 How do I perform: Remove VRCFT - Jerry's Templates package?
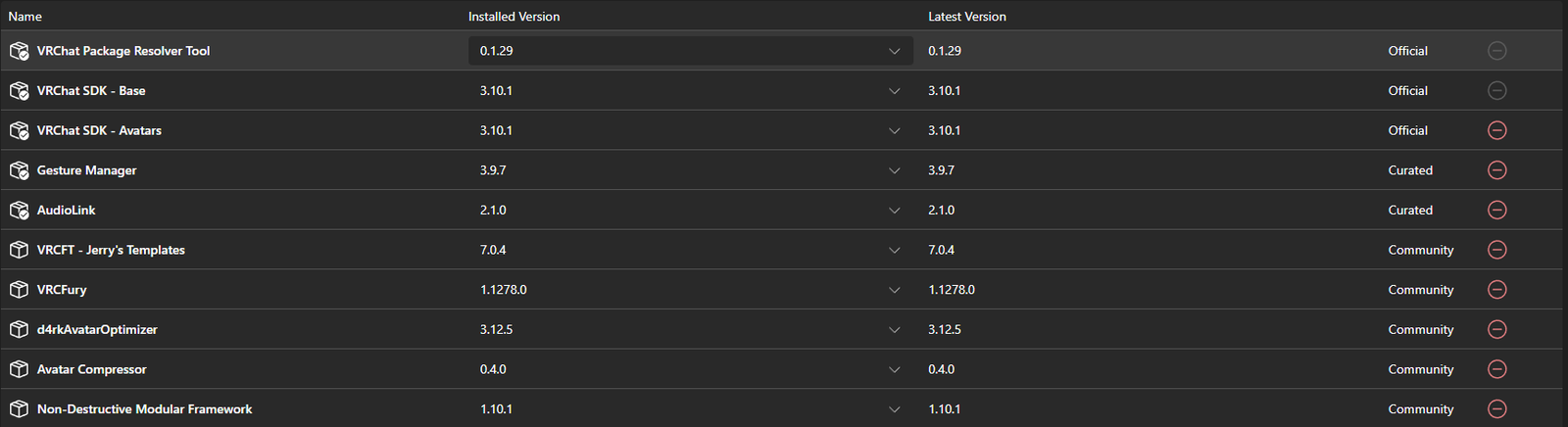pos(1496,250)
